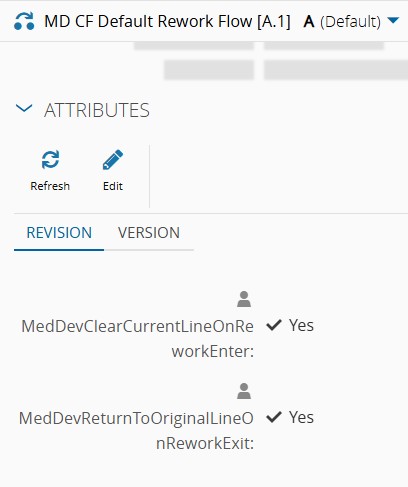Image resolution: width=408 pixels, height=487 pixels.
Task: Click checkmark next to MedDevClearCurrentLineOnReworkEnter
Action: point(274,325)
